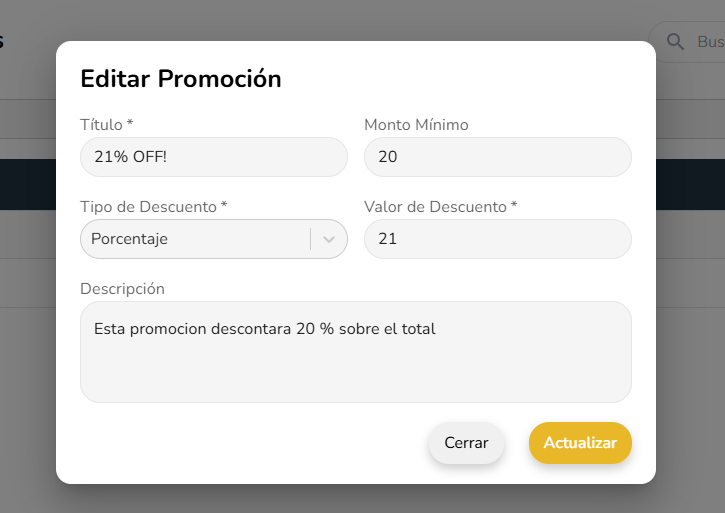Click the Título label
This screenshot has width=725, height=513.
tap(106, 125)
